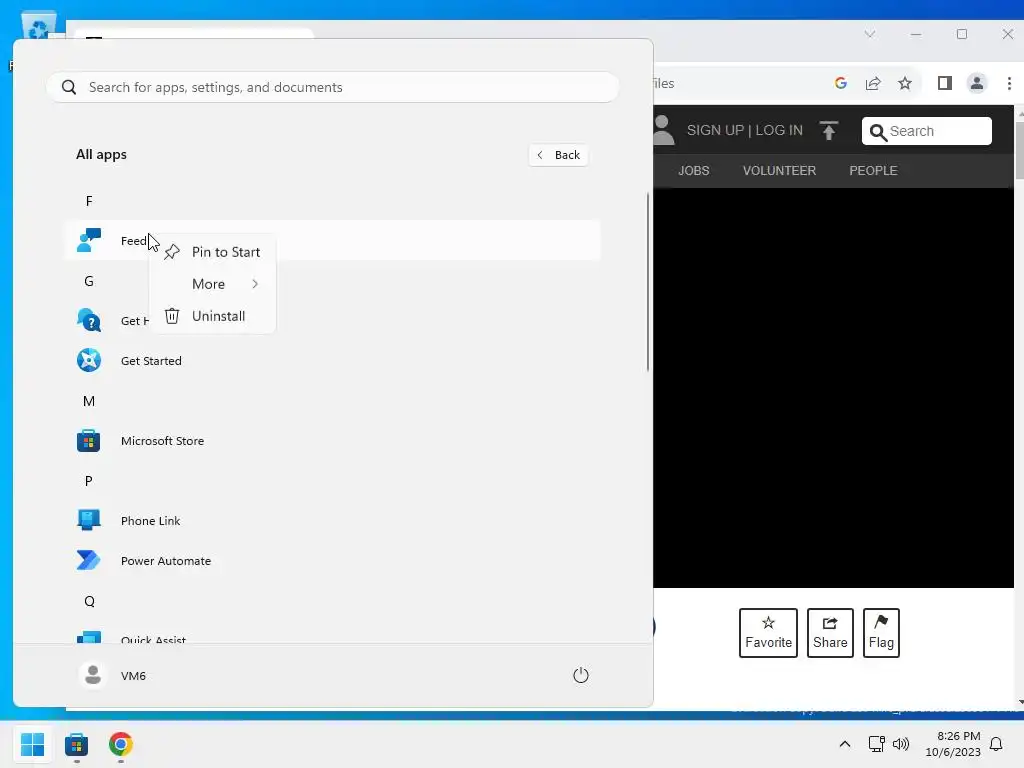Screen dimensions: 1024x768
Task: Click the Microsoft Store label in app list
Action: coord(162,441)
